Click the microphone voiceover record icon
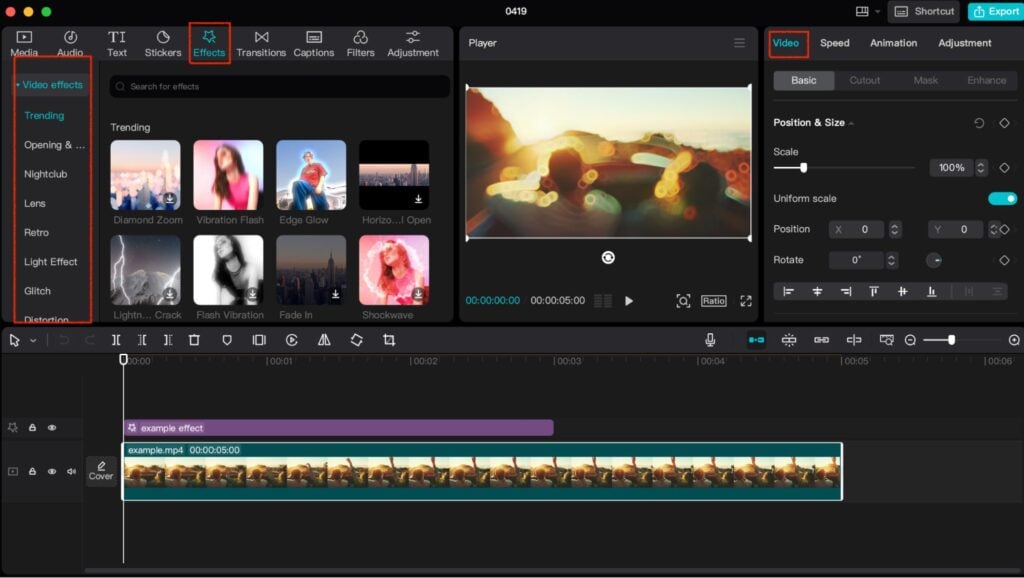 tap(710, 340)
